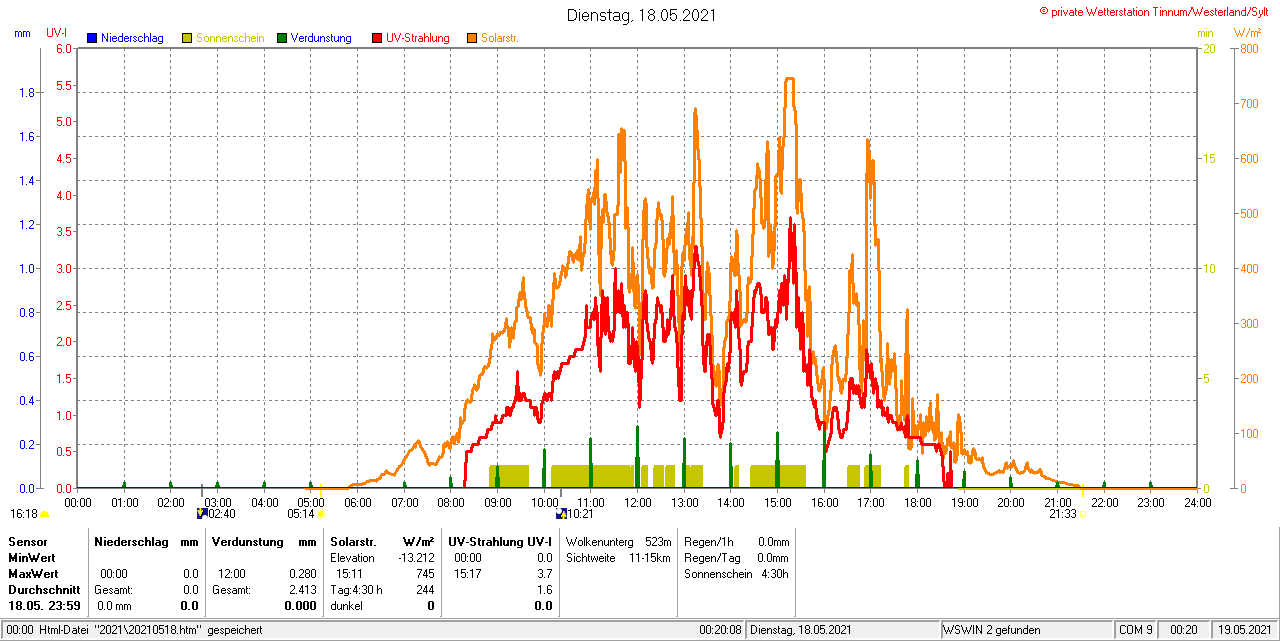Image resolution: width=1280 pixels, height=641 pixels.
Task: Click the Verdunstung Gesamt value 2.413
Action: pos(302,590)
